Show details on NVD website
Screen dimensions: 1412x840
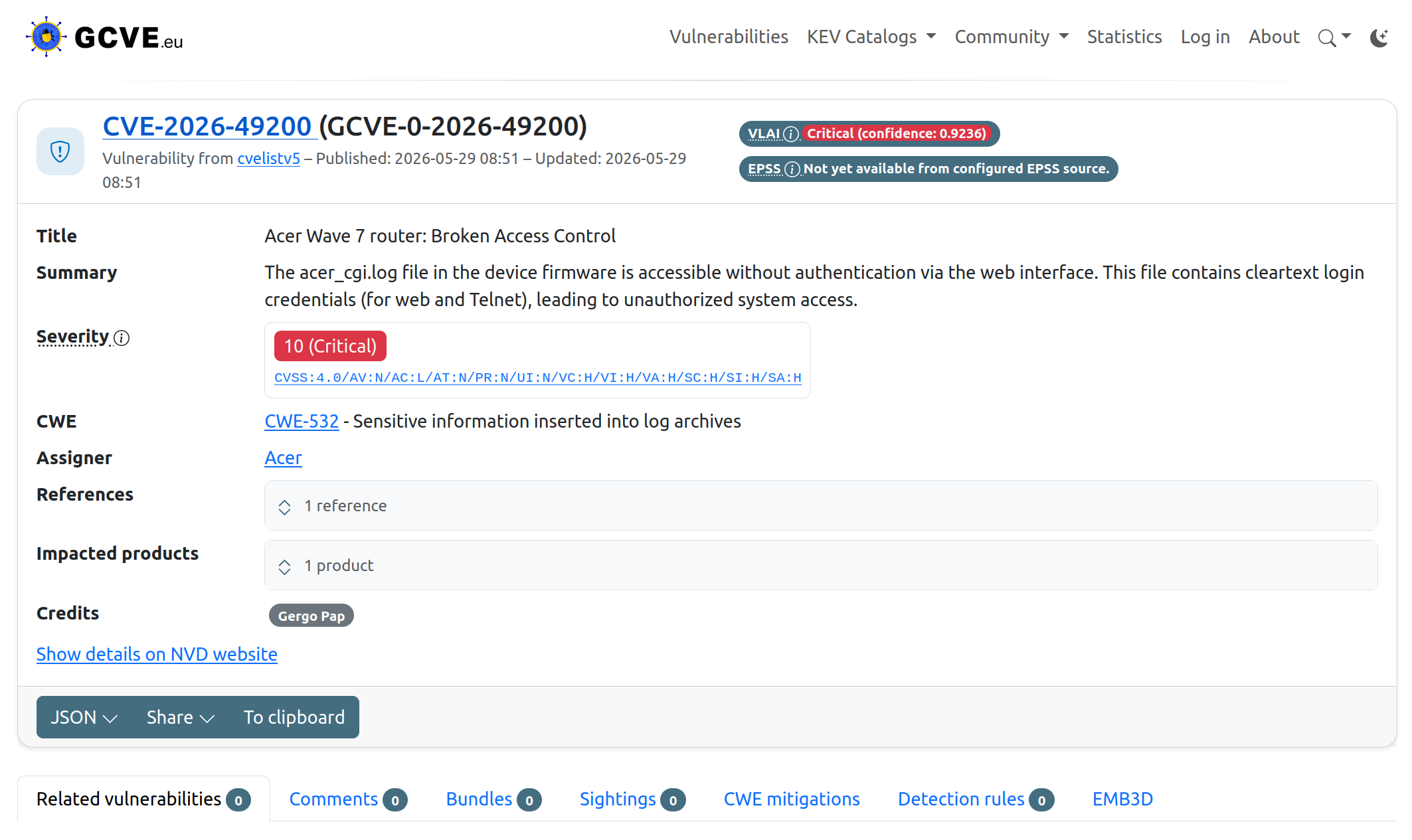[157, 655]
